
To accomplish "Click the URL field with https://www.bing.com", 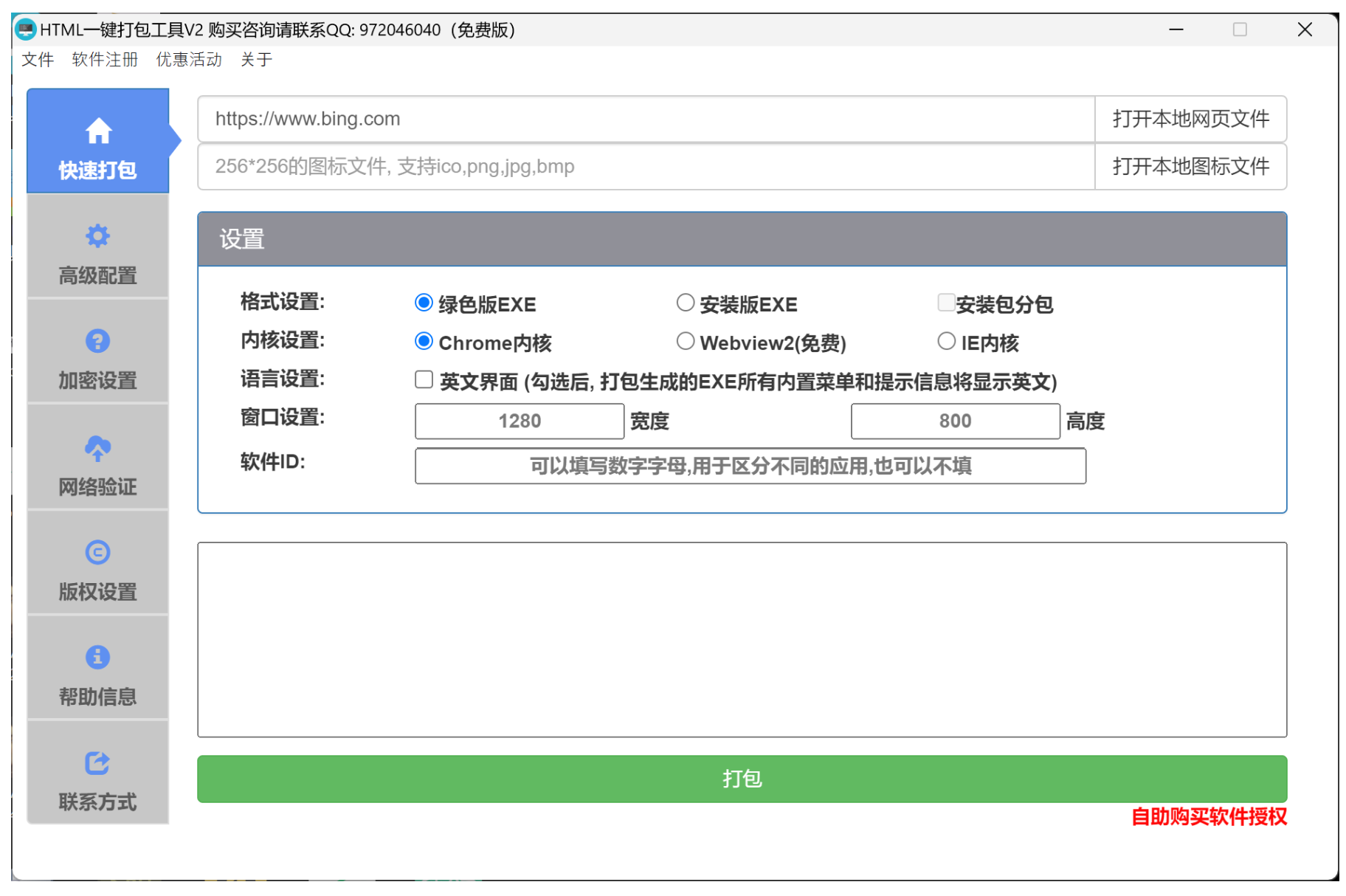I will [646, 119].
